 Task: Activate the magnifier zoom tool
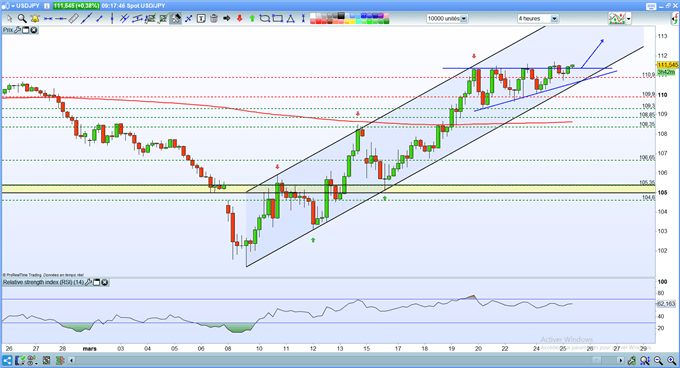(22, 19)
